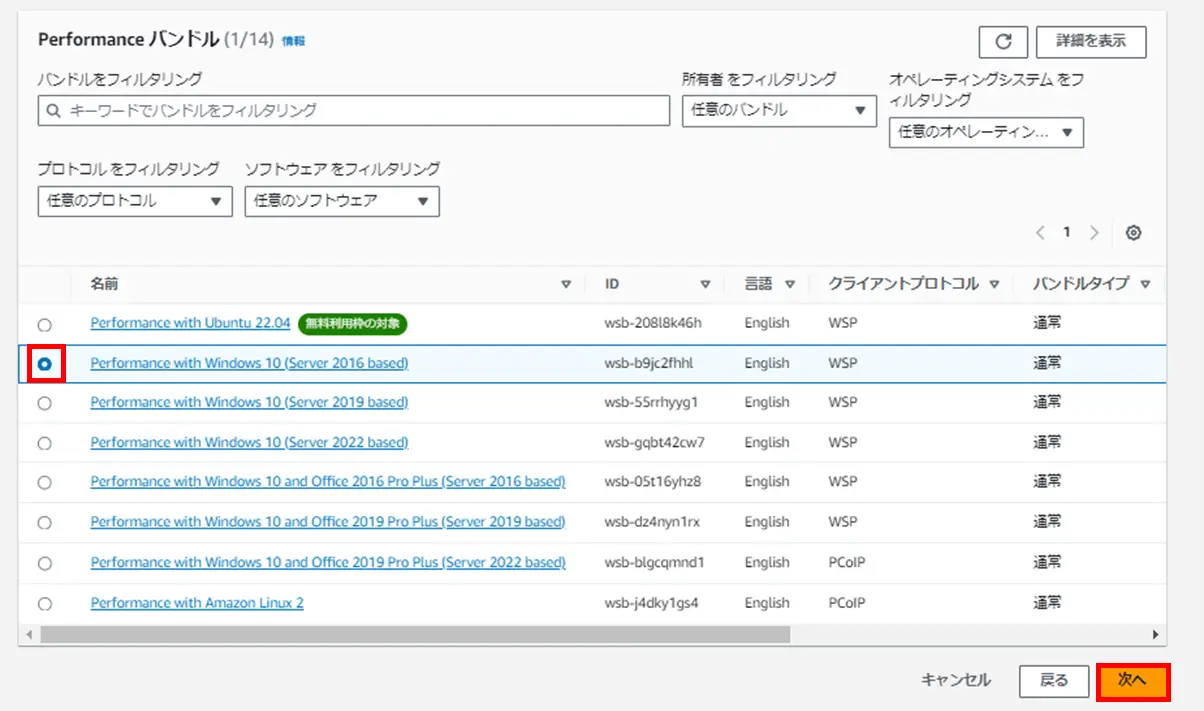
Task: Click the bundle keyword filter field
Action: pos(354,110)
